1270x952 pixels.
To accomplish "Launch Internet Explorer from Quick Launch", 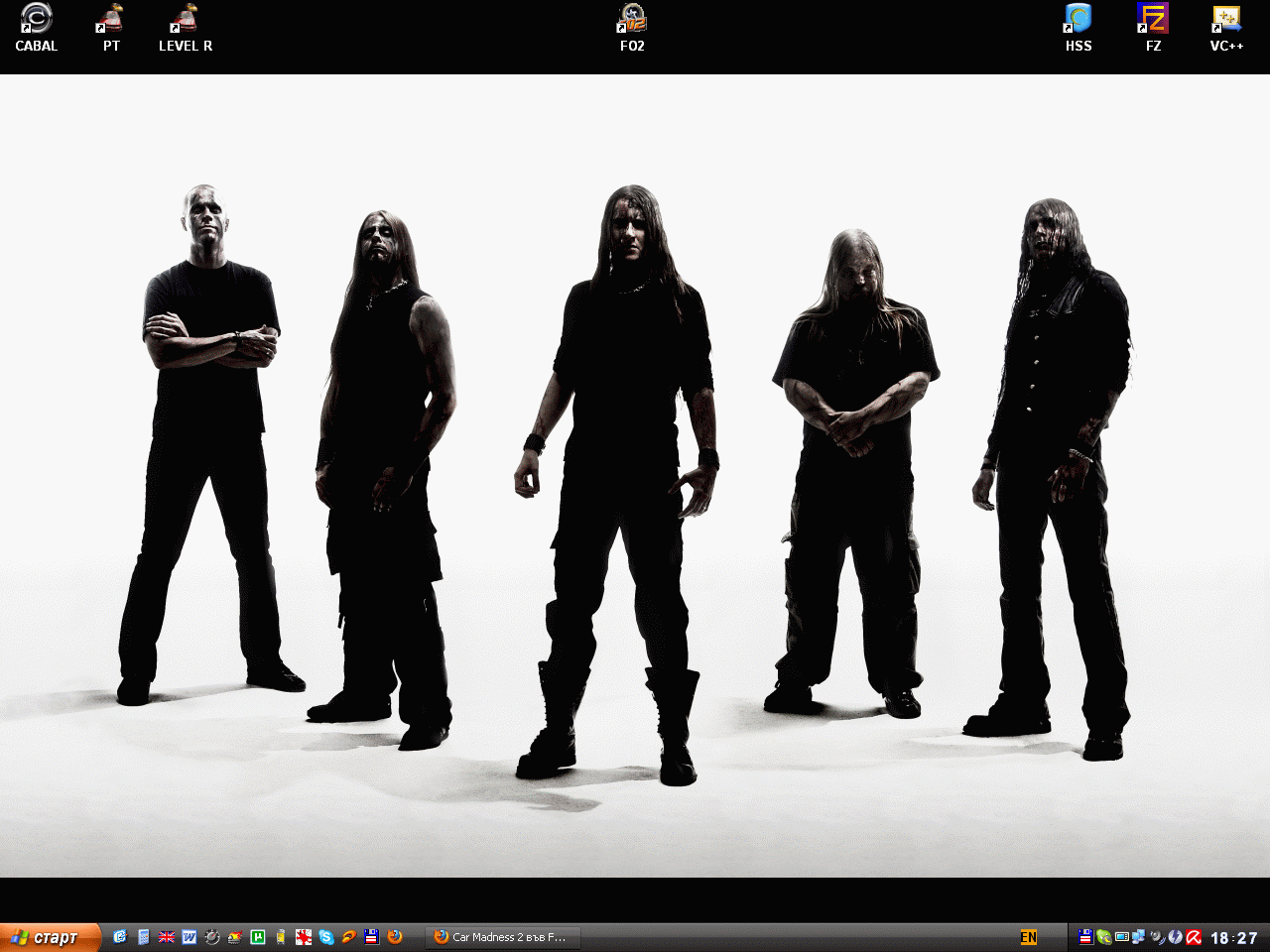I will [x=120, y=937].
